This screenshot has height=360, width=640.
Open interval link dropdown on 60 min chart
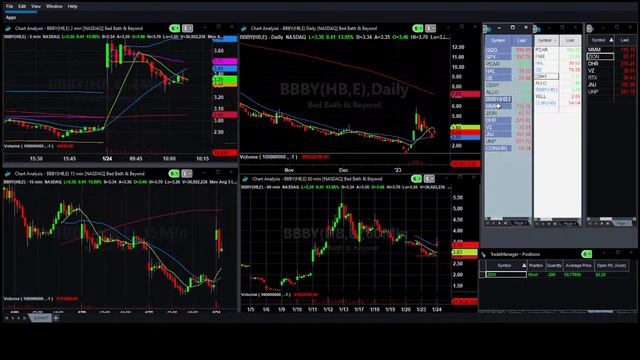[x=429, y=179]
